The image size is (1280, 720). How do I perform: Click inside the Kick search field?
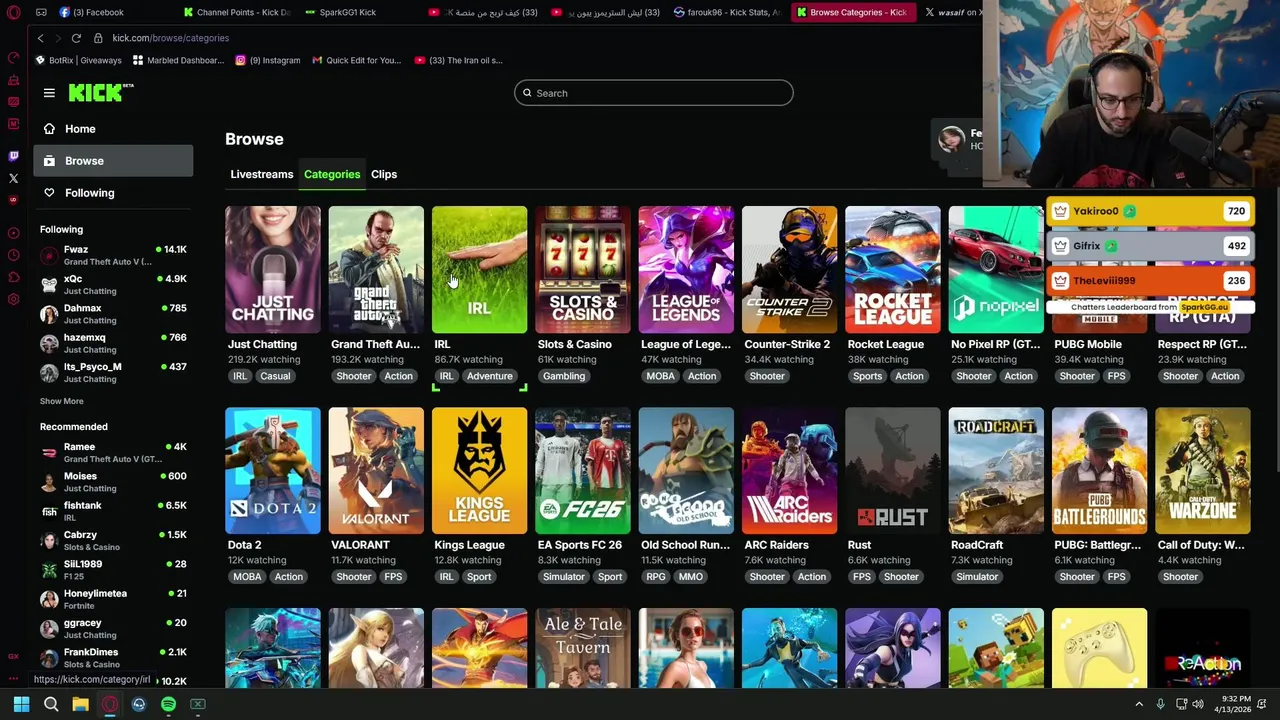[x=654, y=93]
